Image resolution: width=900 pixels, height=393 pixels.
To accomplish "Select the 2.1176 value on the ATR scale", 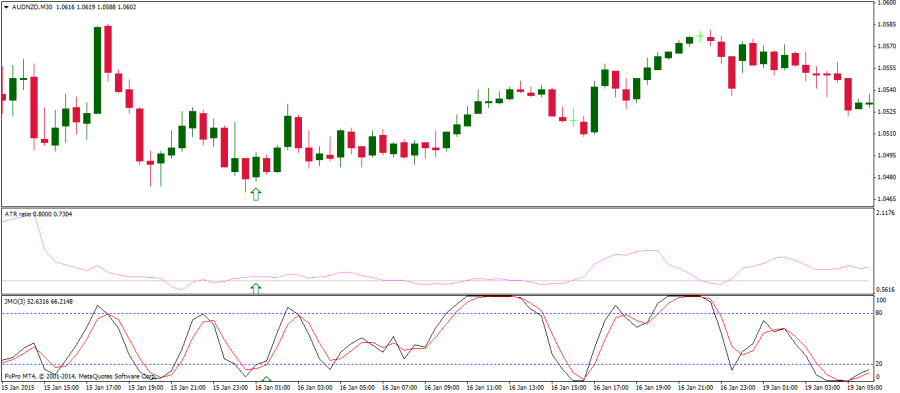I will tap(886, 213).
